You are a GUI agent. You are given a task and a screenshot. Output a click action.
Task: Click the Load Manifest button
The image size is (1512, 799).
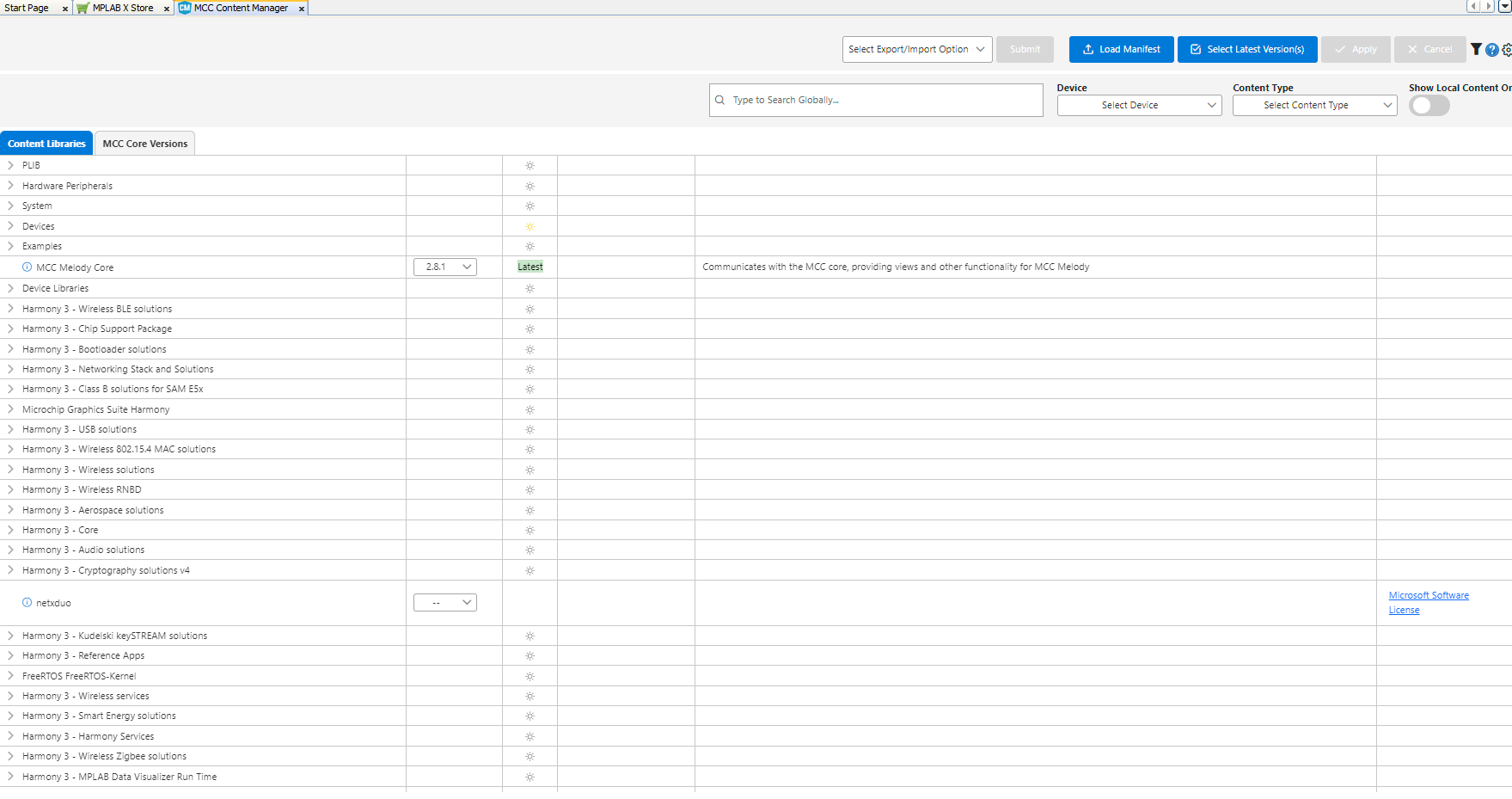pyautogui.click(x=1121, y=49)
